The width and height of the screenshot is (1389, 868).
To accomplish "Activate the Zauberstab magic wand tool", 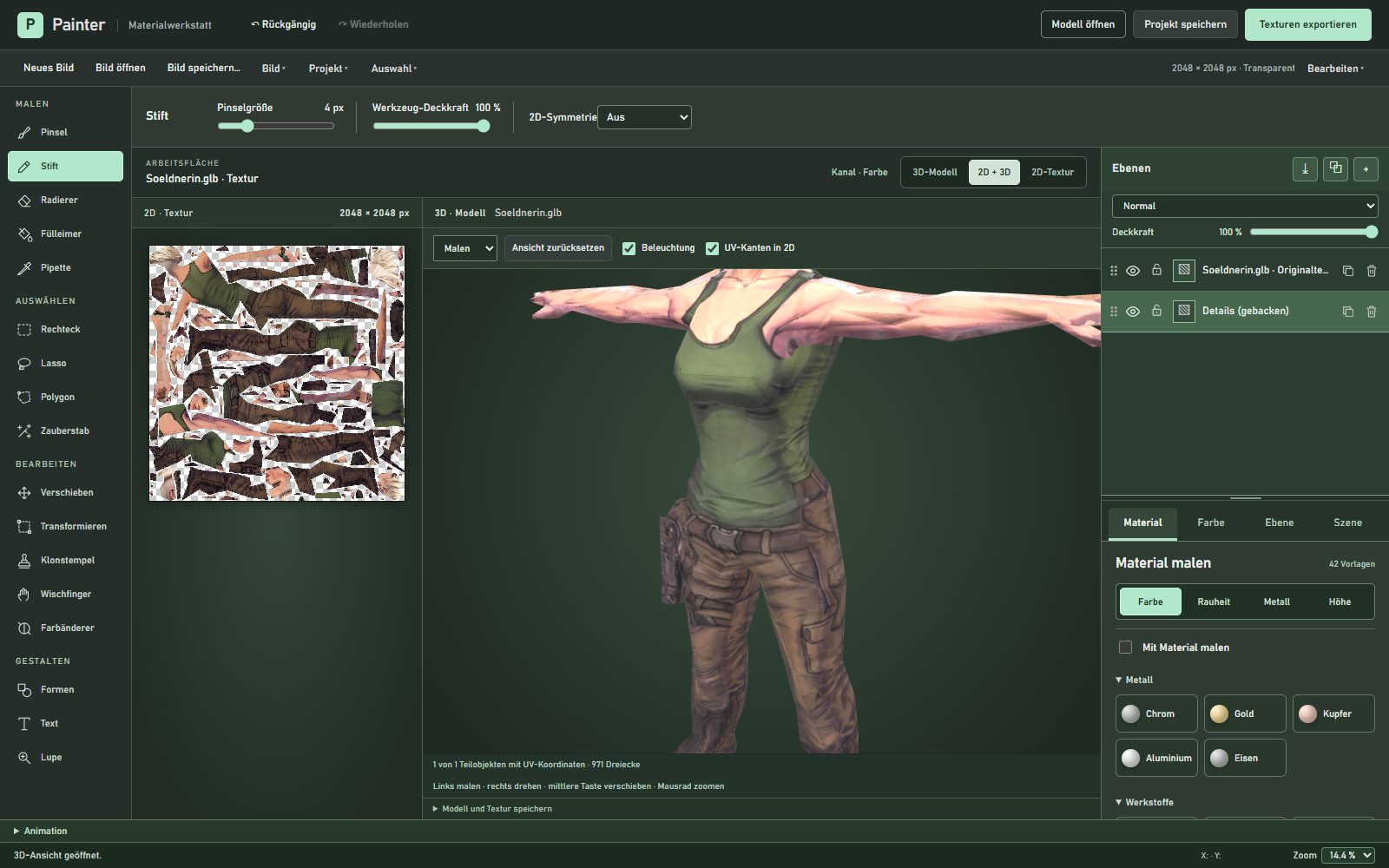I will click(65, 431).
